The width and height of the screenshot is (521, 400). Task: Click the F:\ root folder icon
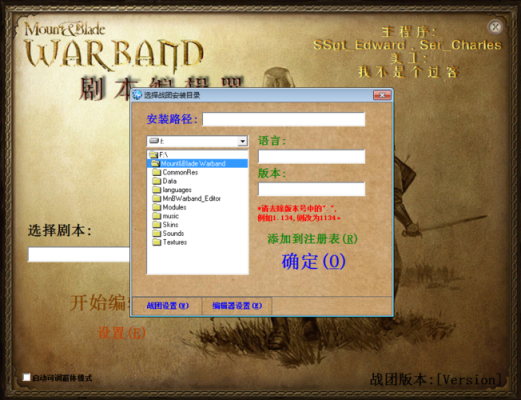[x=154, y=155]
